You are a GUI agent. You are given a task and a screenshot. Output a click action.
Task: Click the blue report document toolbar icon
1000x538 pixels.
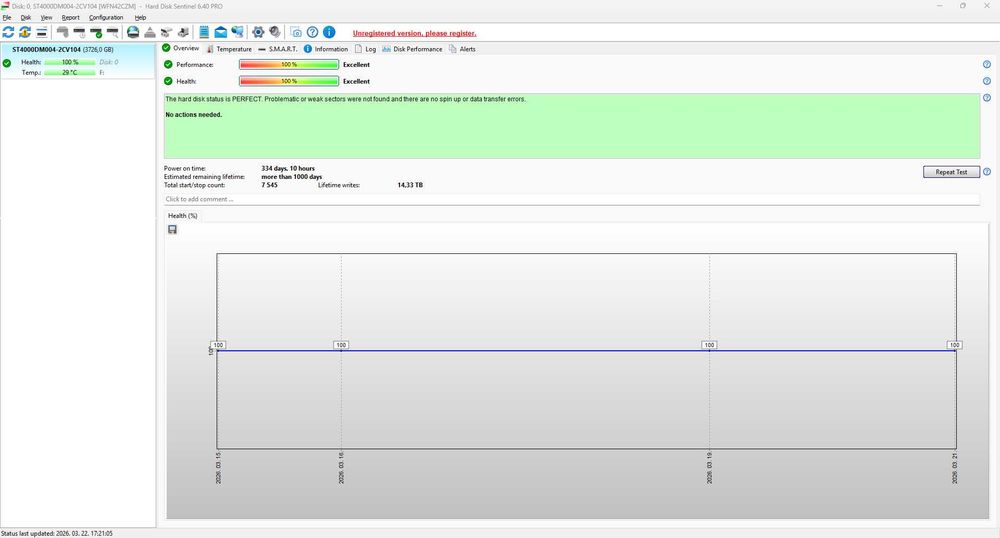pos(204,32)
